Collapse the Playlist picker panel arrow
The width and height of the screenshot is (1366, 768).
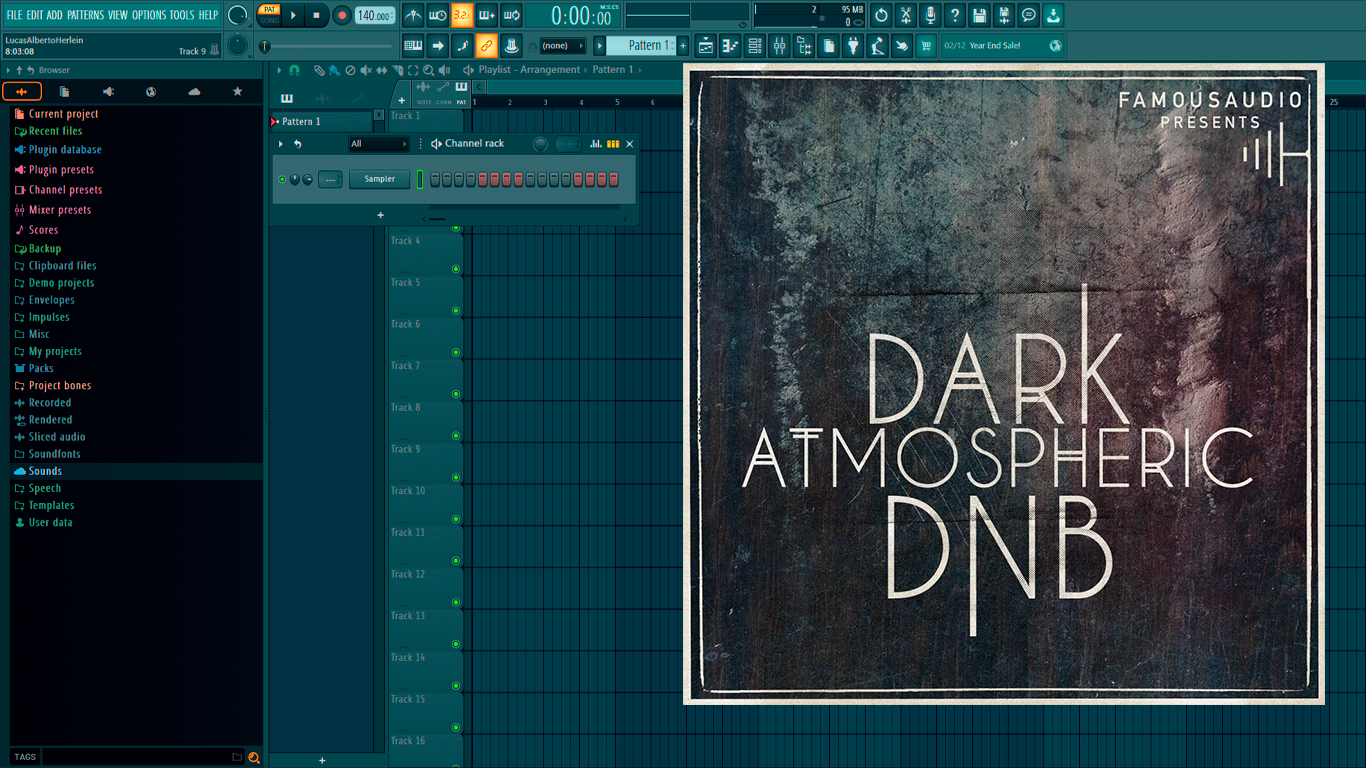pyautogui.click(x=480, y=87)
